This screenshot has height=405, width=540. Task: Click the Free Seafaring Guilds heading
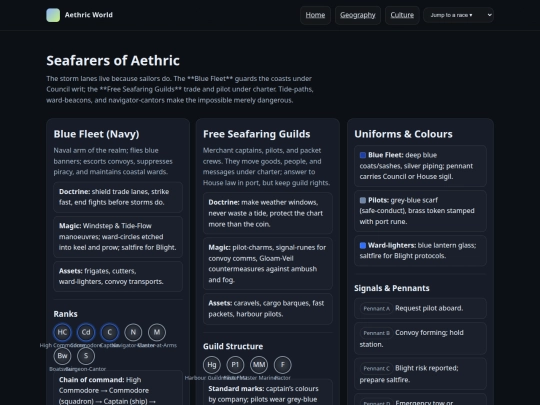click(257, 134)
